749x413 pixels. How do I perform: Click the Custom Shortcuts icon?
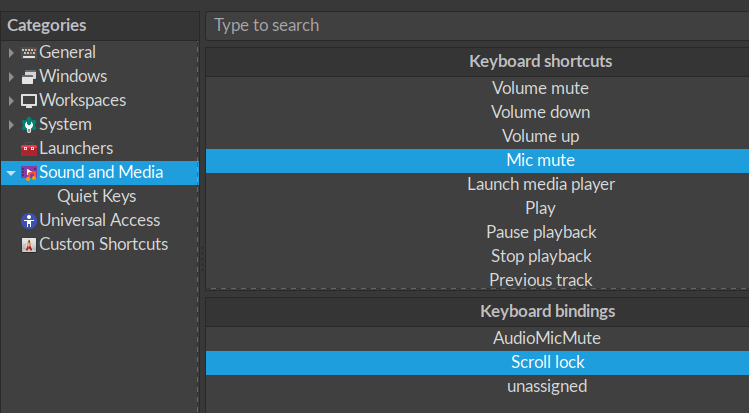(x=29, y=245)
